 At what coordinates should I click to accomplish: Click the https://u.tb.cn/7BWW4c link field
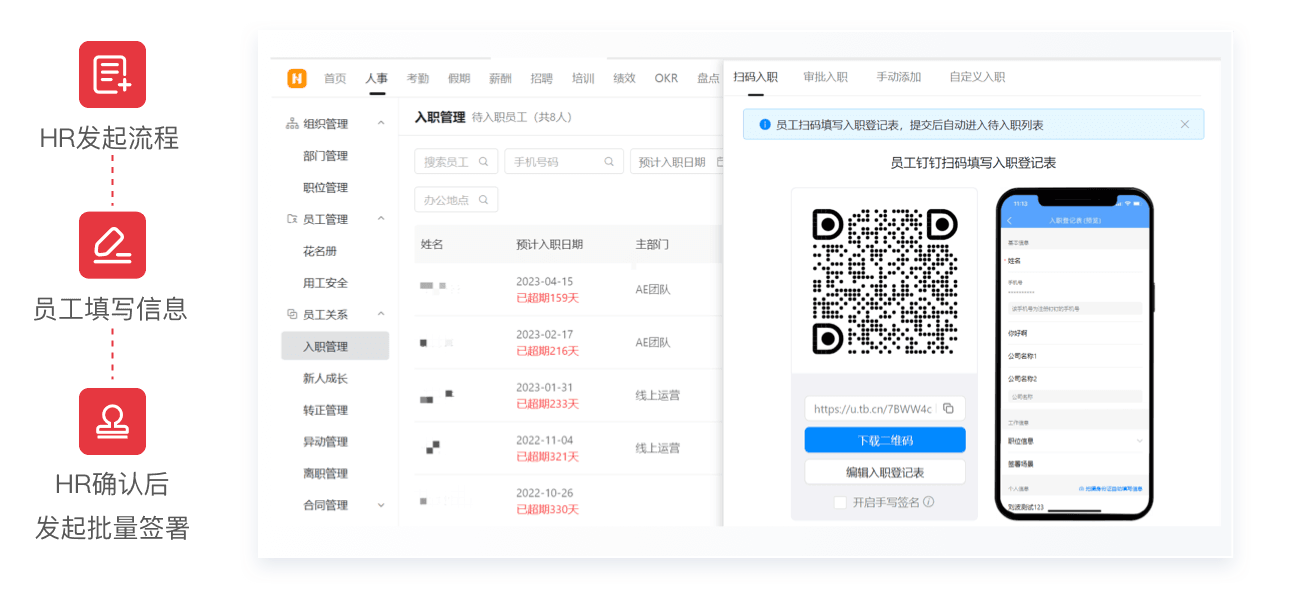[x=885, y=408]
